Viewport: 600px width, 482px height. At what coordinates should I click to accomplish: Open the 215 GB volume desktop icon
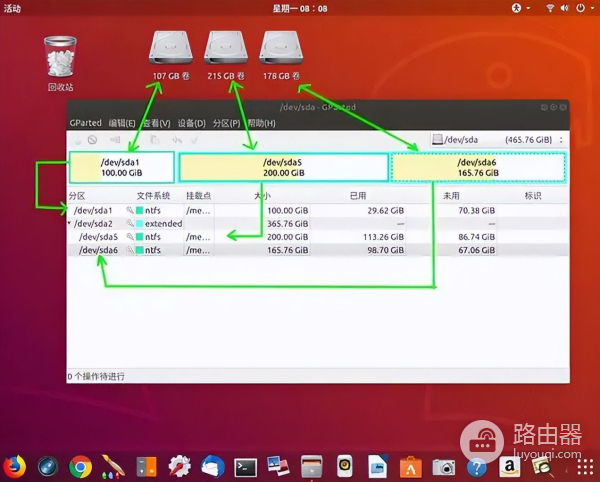coord(225,48)
